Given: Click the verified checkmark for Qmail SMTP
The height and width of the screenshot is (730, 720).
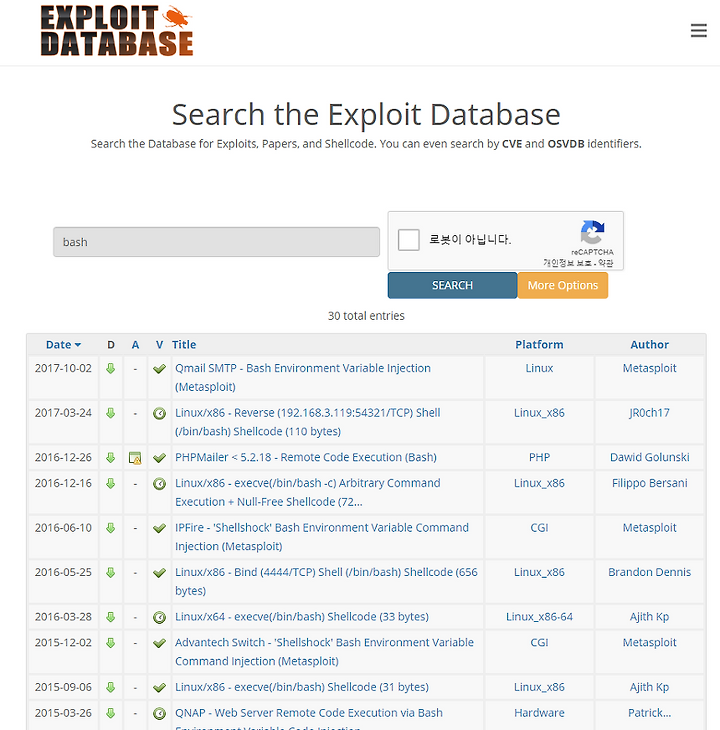Looking at the screenshot, I should coord(159,369).
